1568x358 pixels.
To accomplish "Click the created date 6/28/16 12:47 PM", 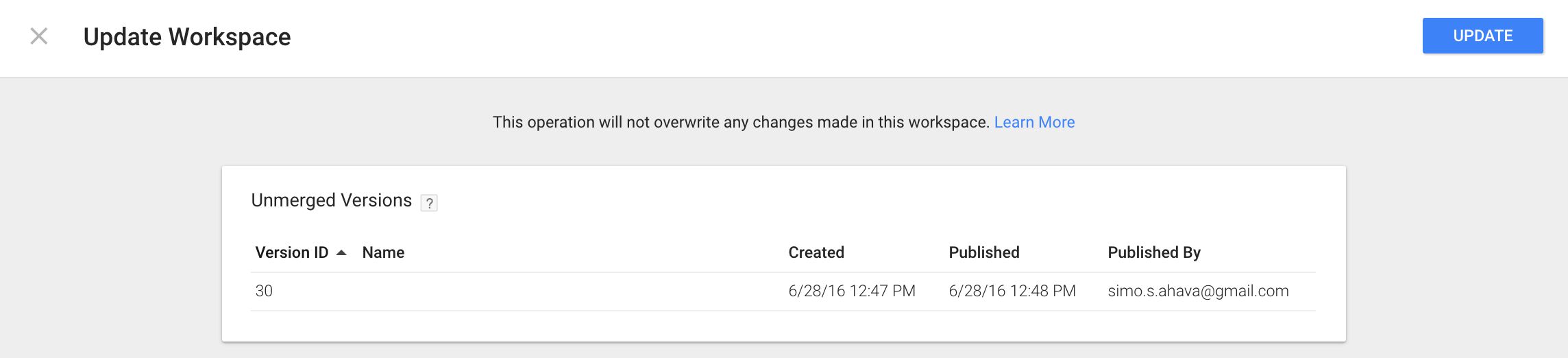I will click(x=852, y=291).
